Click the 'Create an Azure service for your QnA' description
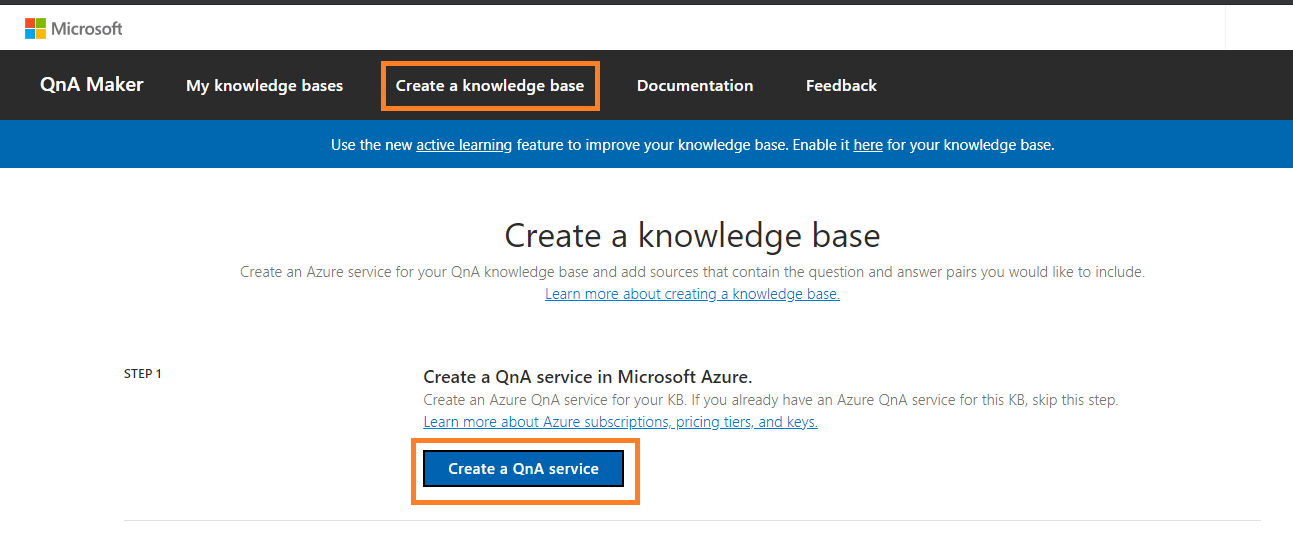The width and height of the screenshot is (1293, 557). click(x=692, y=272)
